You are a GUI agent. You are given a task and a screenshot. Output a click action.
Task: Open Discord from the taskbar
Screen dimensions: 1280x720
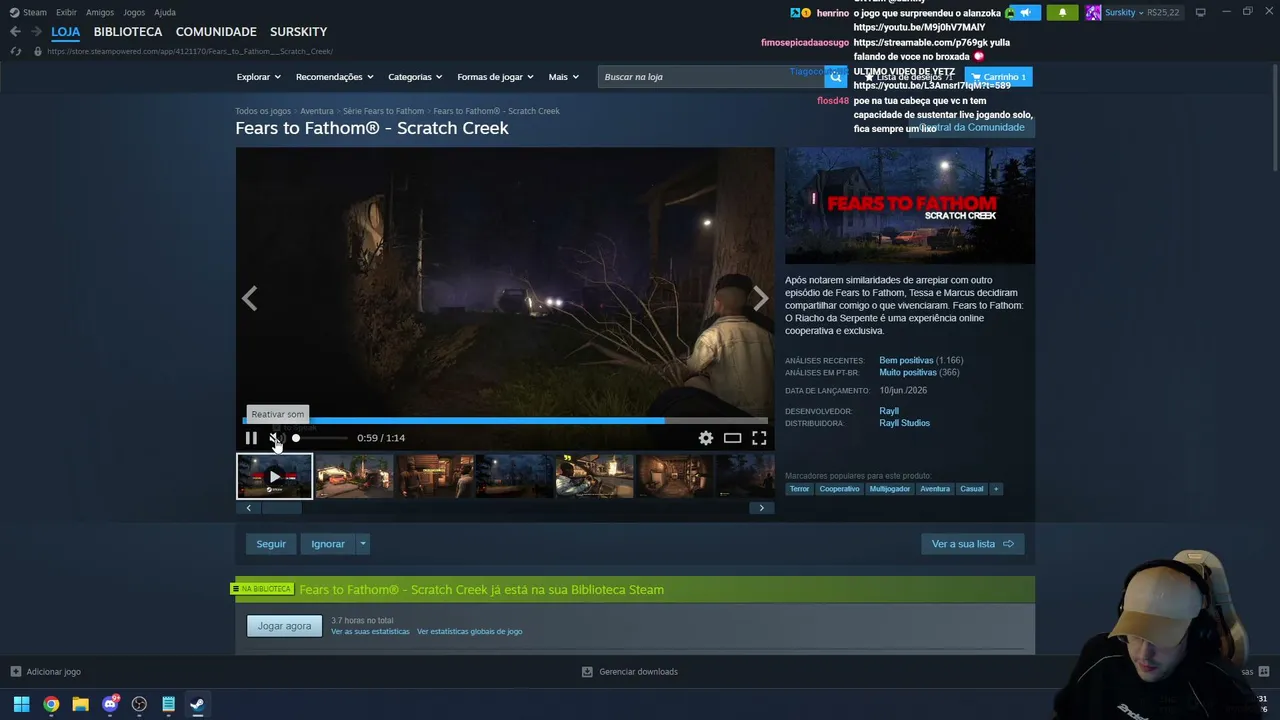[110, 704]
